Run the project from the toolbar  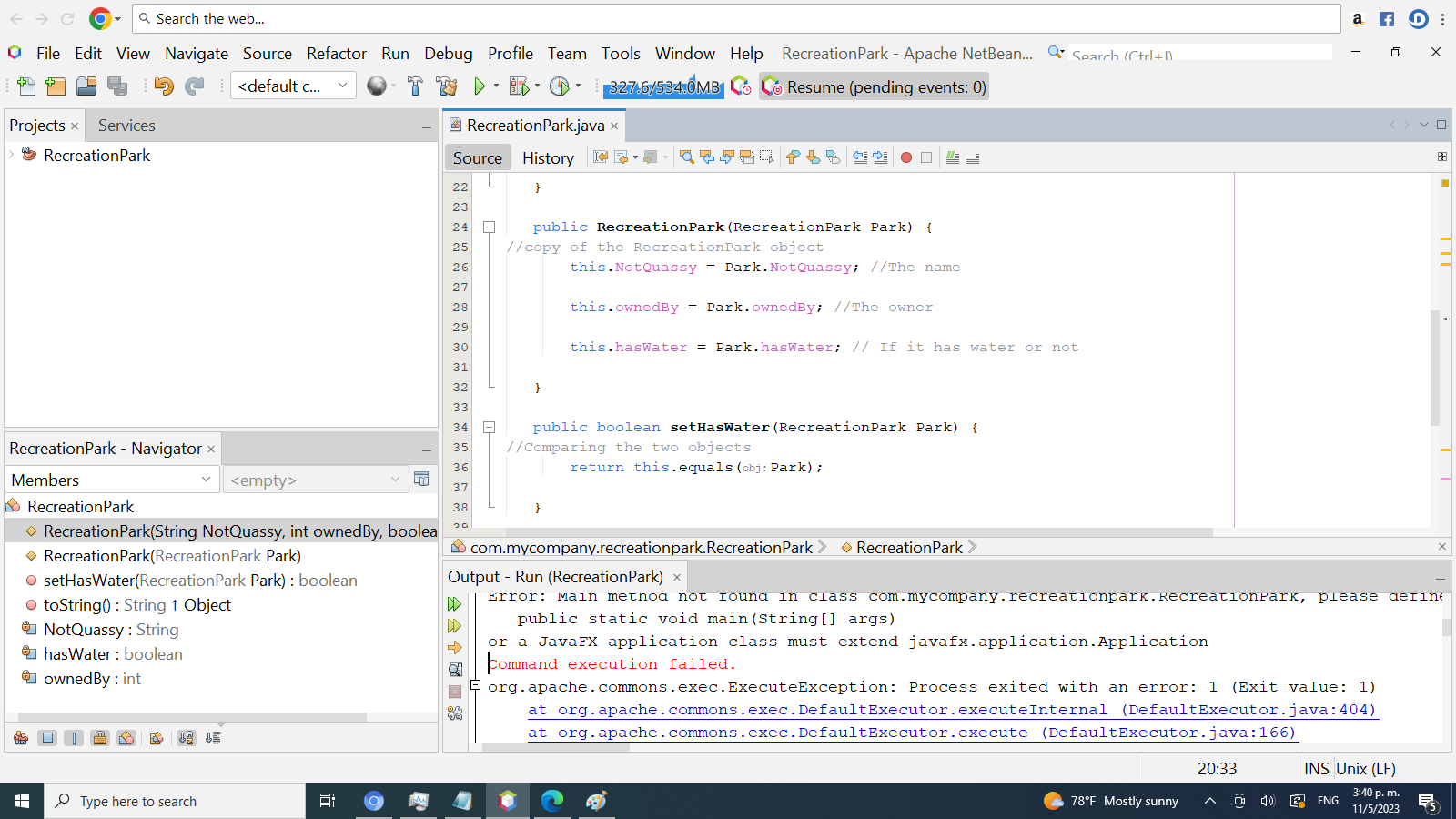(x=481, y=86)
